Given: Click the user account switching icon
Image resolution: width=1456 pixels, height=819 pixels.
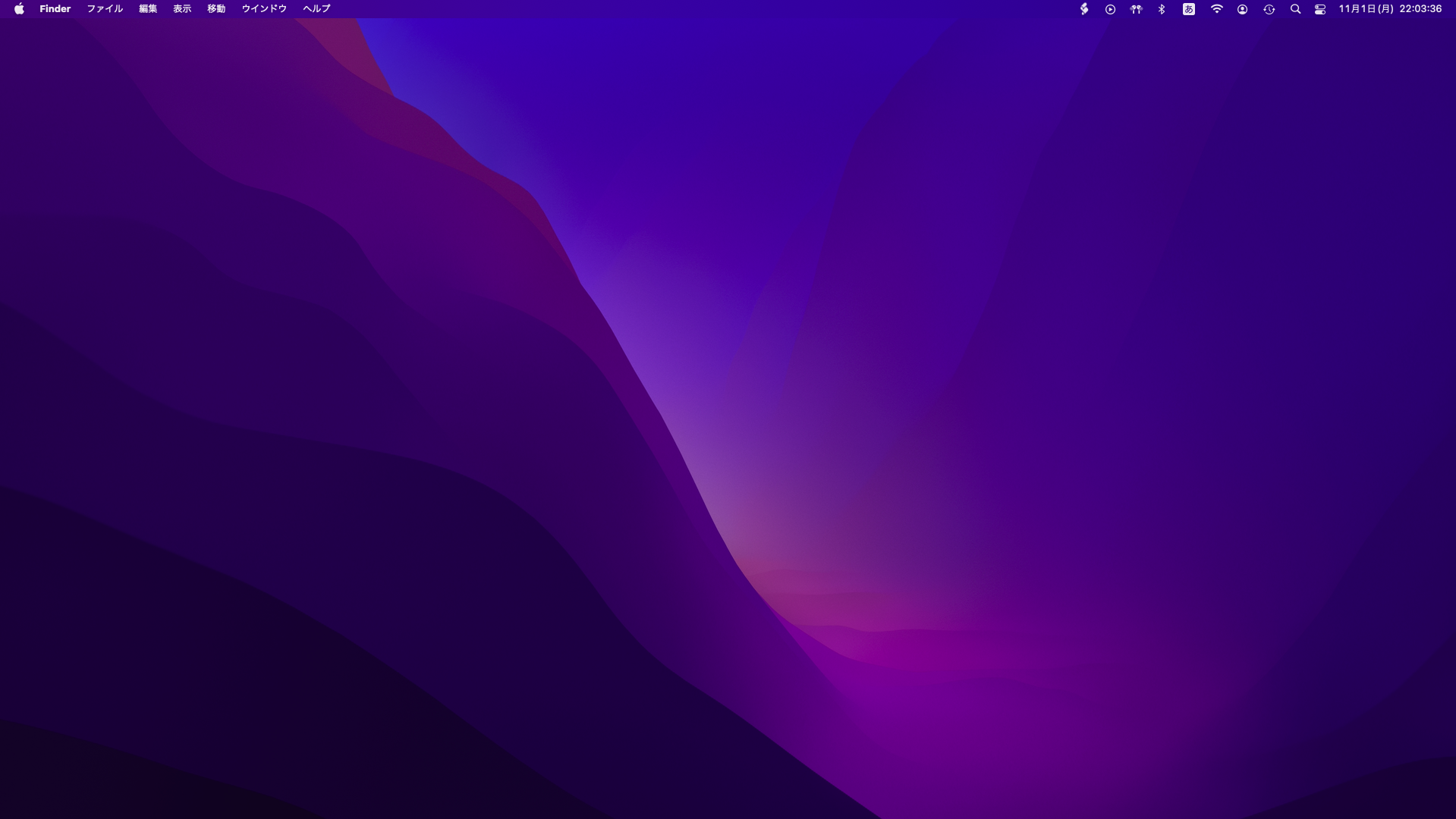Looking at the screenshot, I should point(1242,9).
